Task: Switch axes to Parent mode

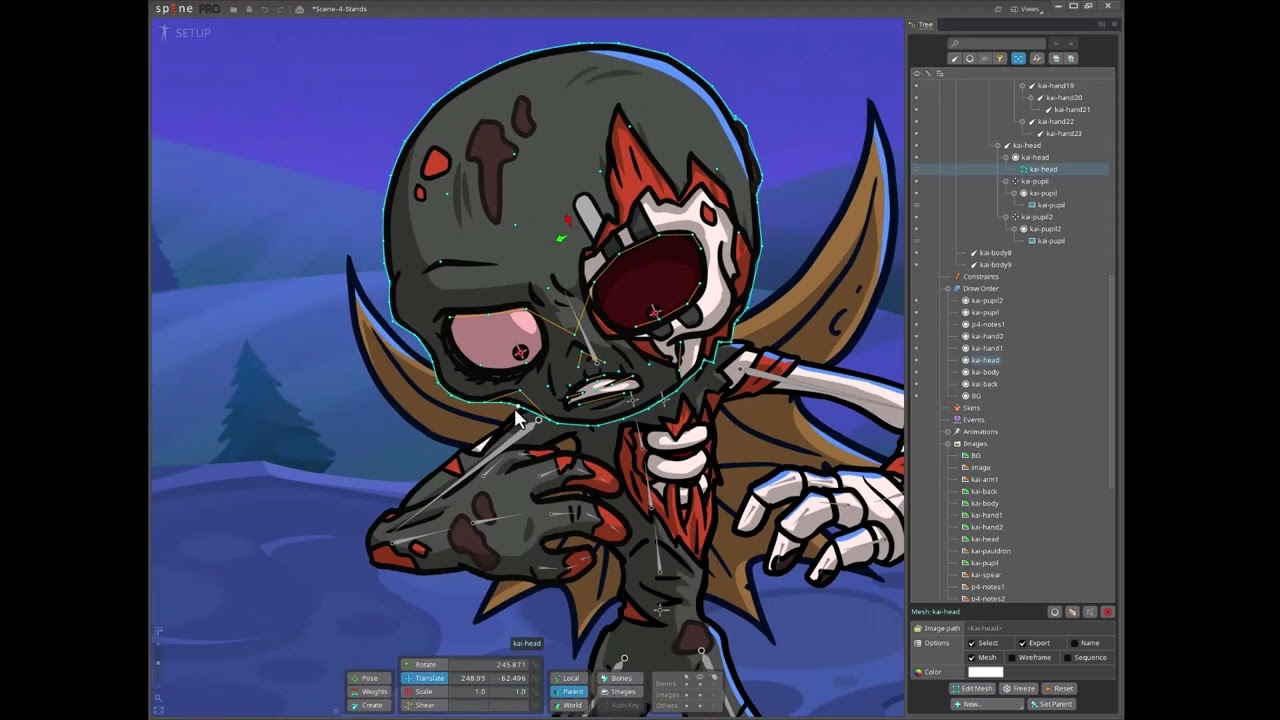Action: click(x=570, y=691)
